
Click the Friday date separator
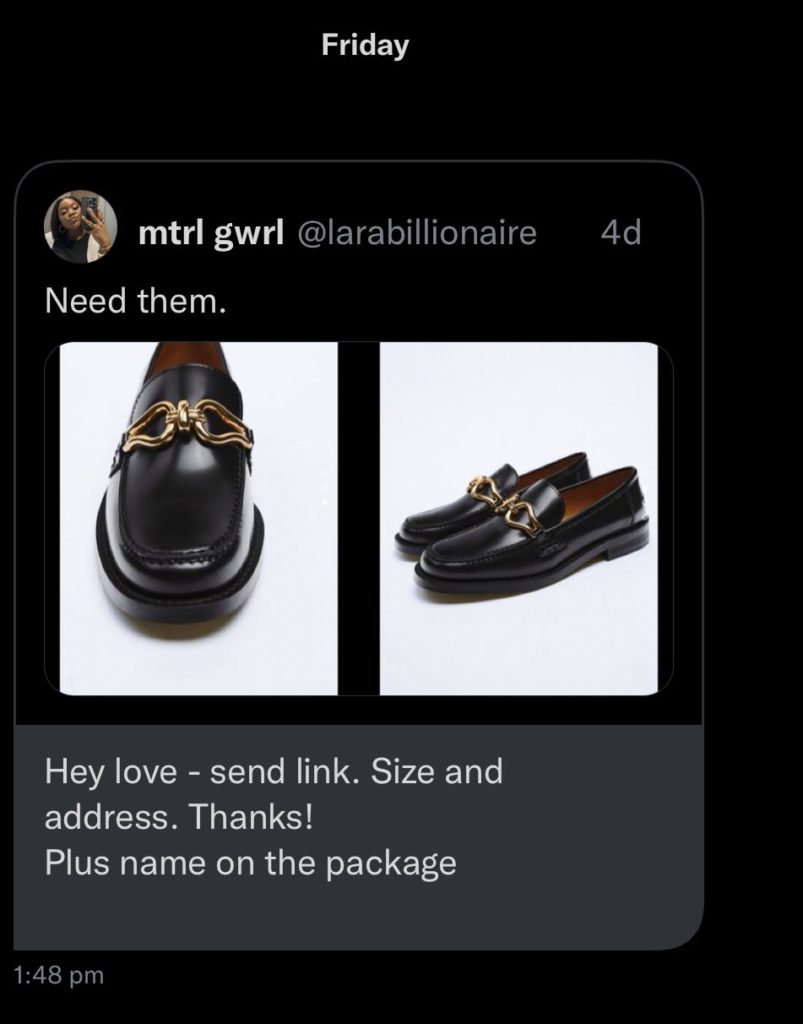coord(365,45)
